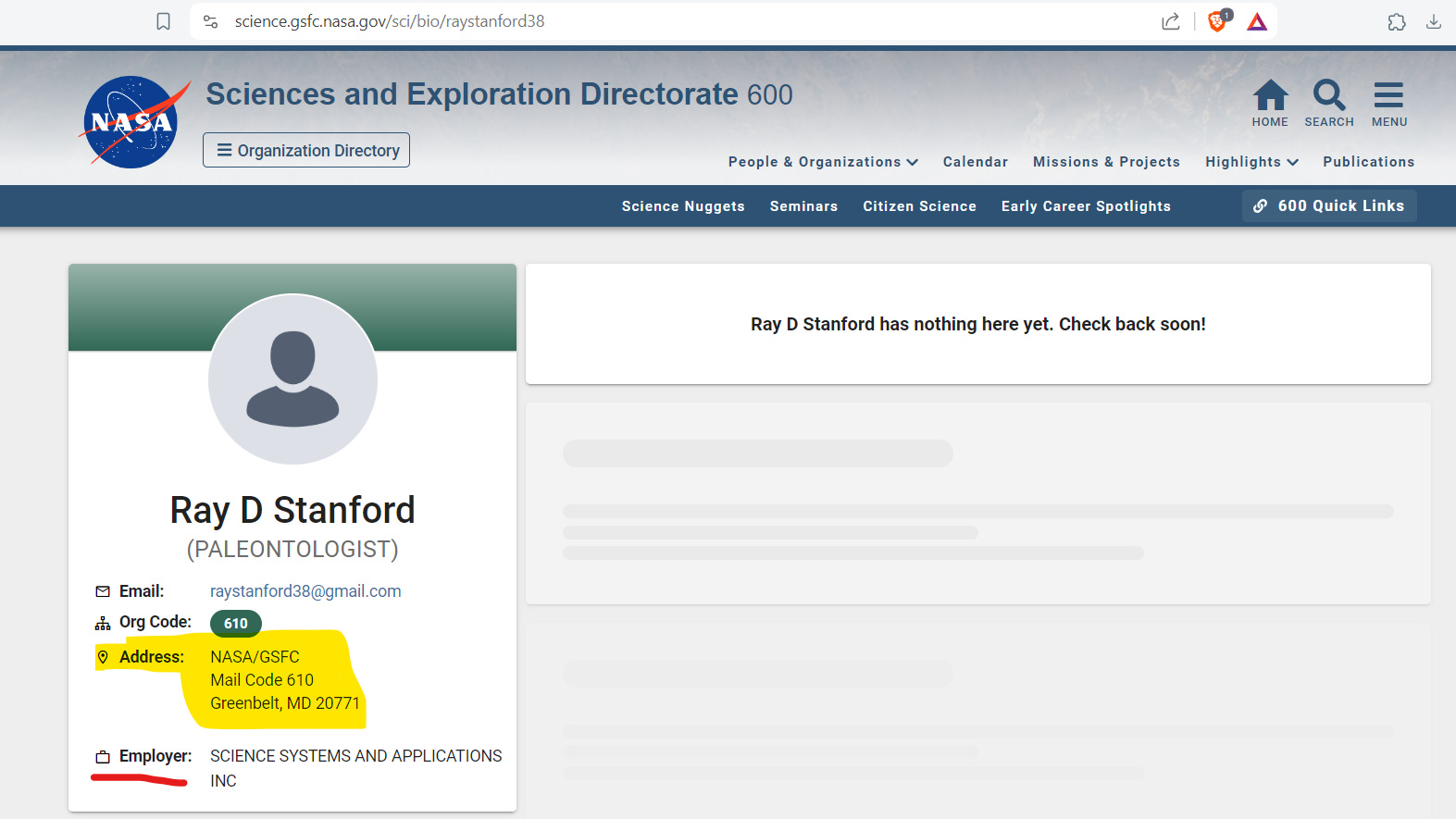Open the hamburger MENU icon
Screen dimensions: 1456x819
click(1388, 103)
